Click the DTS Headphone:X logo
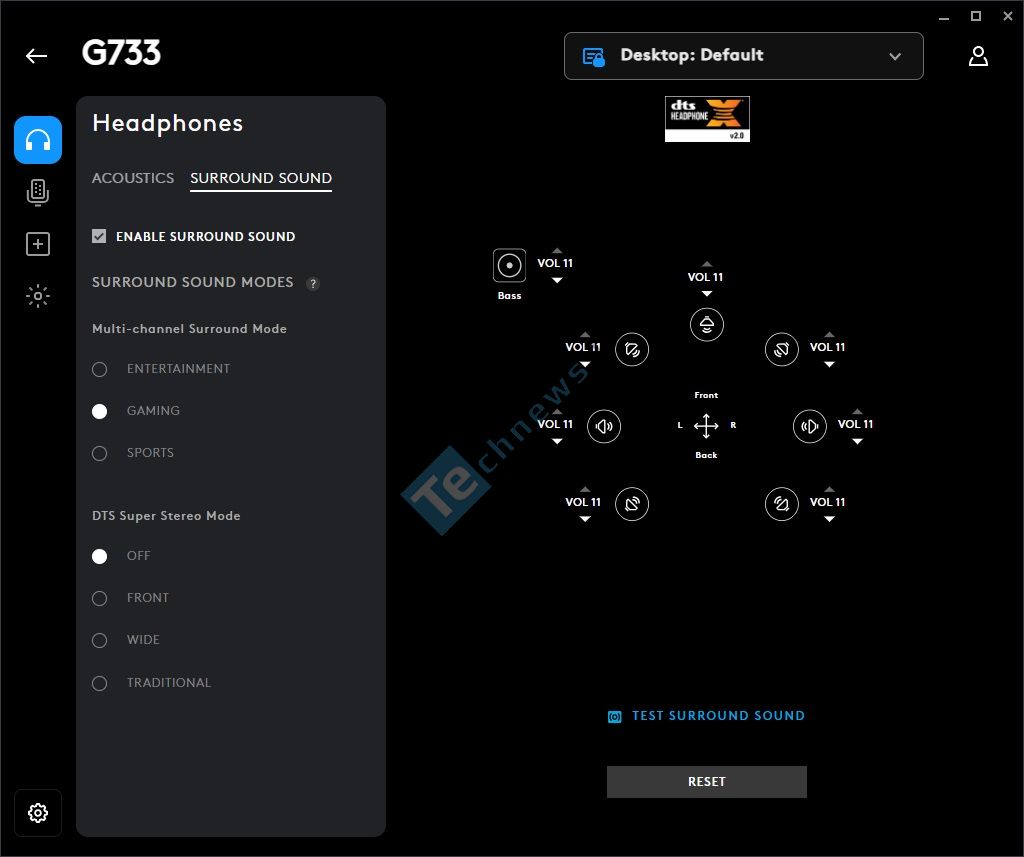 (707, 119)
